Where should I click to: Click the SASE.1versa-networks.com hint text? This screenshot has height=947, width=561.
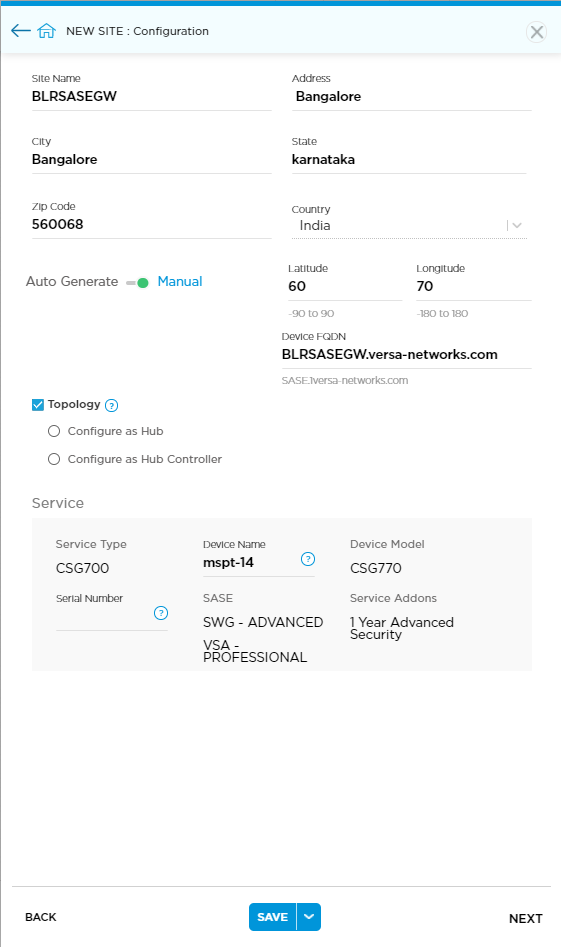pos(345,380)
